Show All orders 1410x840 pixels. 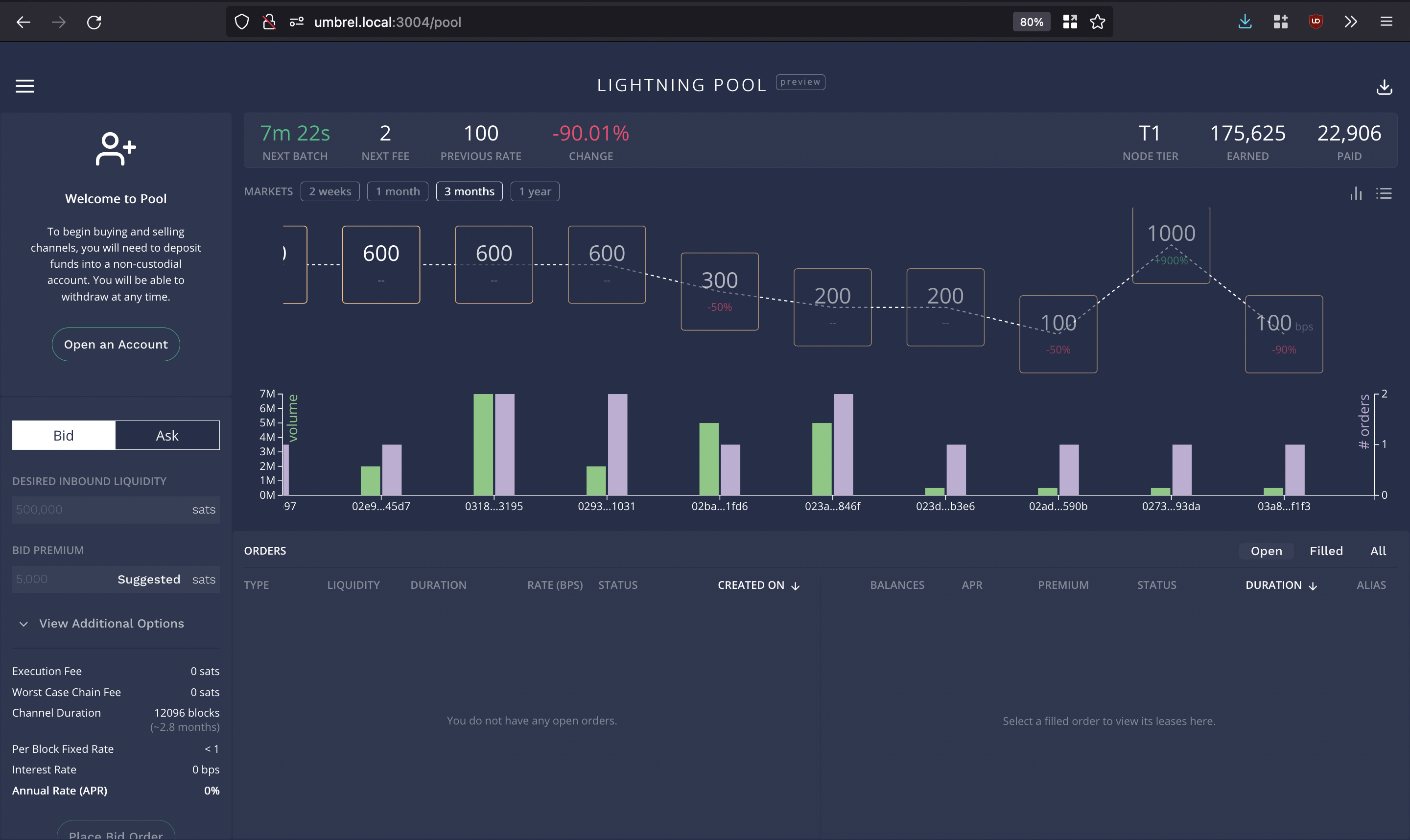(x=1378, y=550)
